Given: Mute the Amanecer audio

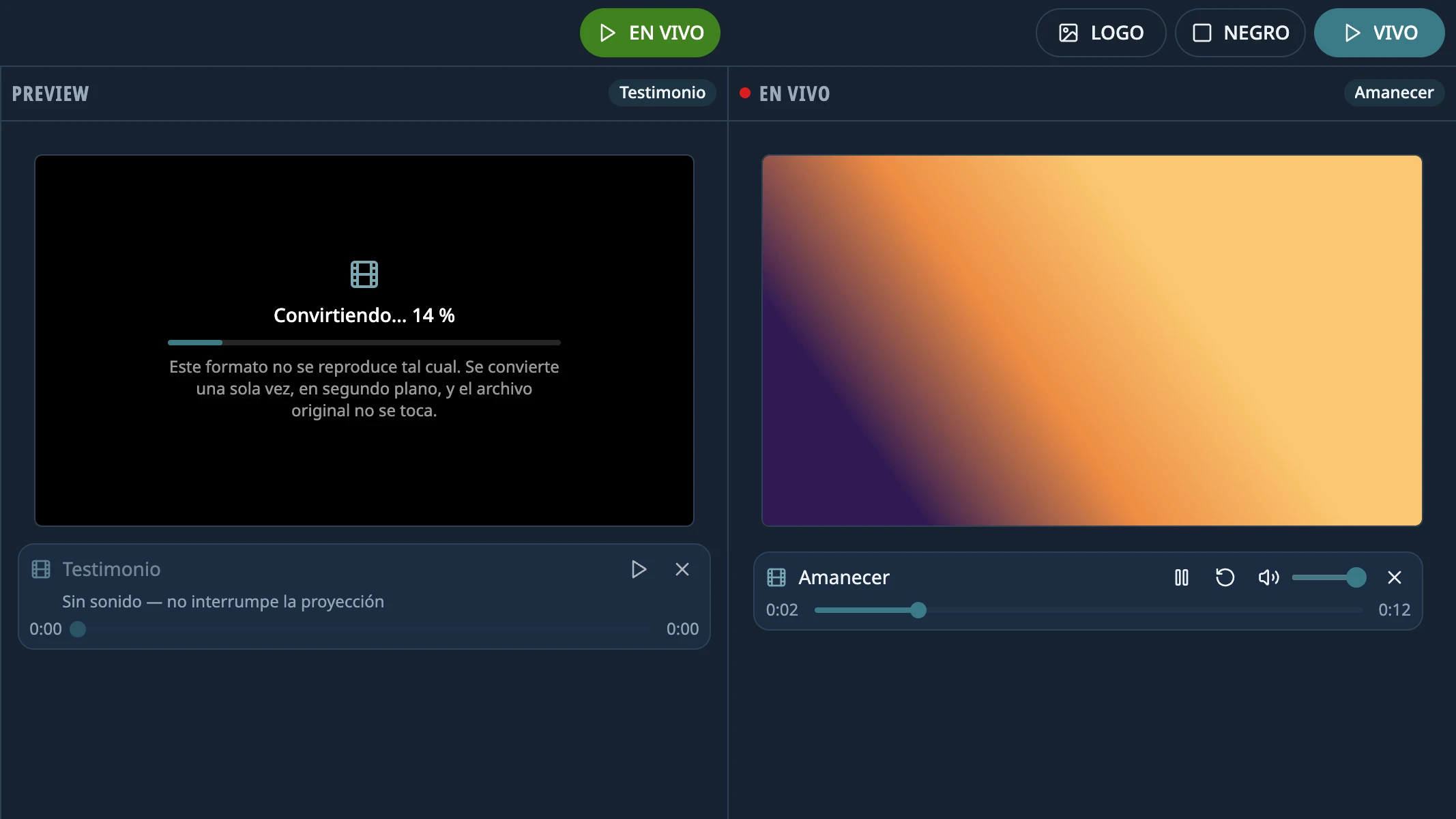Looking at the screenshot, I should [1269, 577].
